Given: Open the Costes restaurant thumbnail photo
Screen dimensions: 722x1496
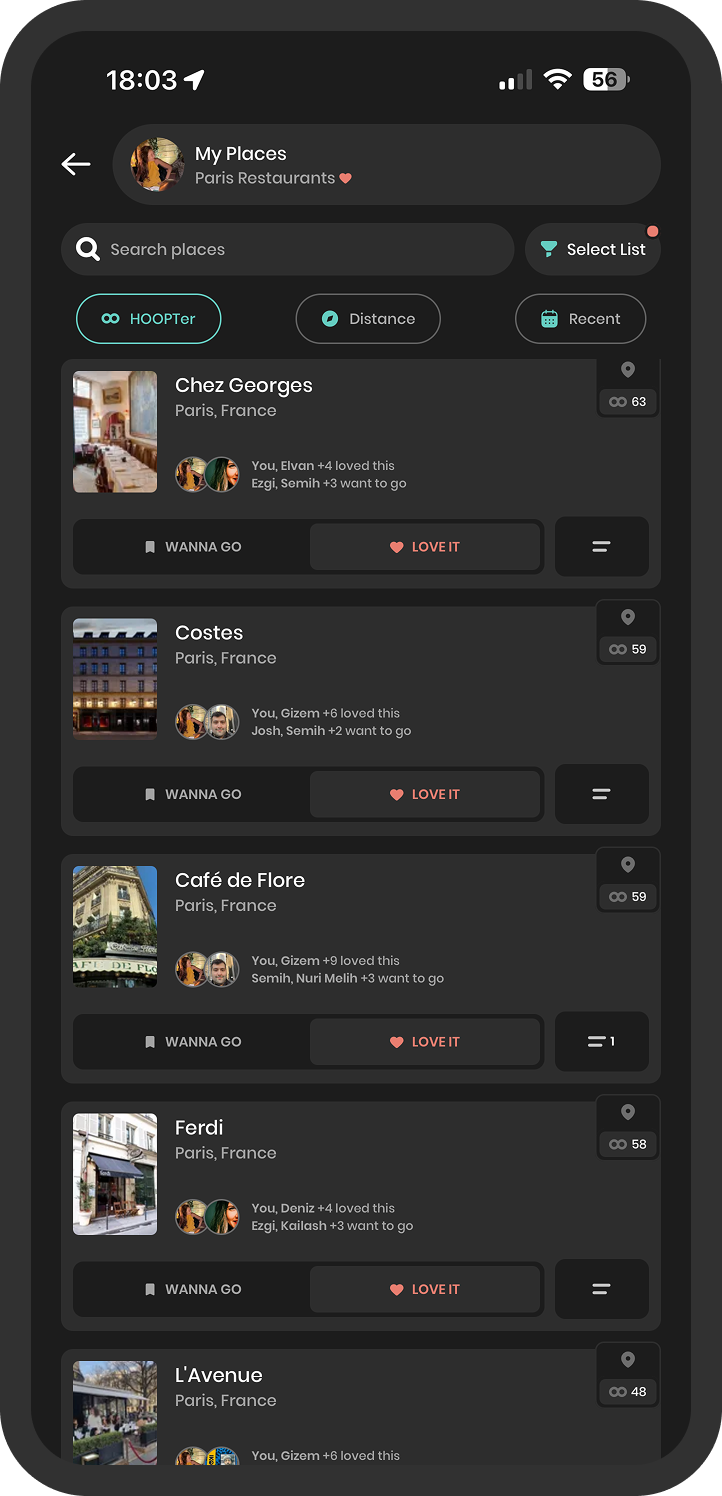Looking at the screenshot, I should click(x=115, y=679).
